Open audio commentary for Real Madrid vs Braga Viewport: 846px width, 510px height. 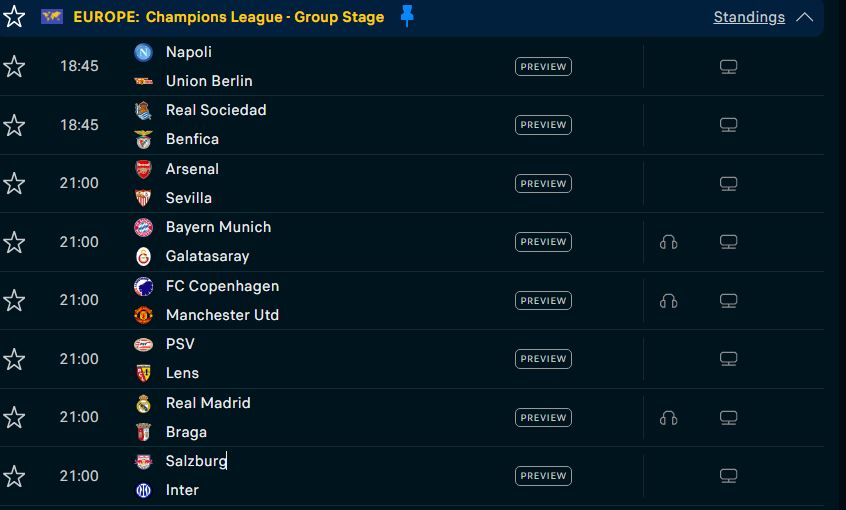(668, 418)
